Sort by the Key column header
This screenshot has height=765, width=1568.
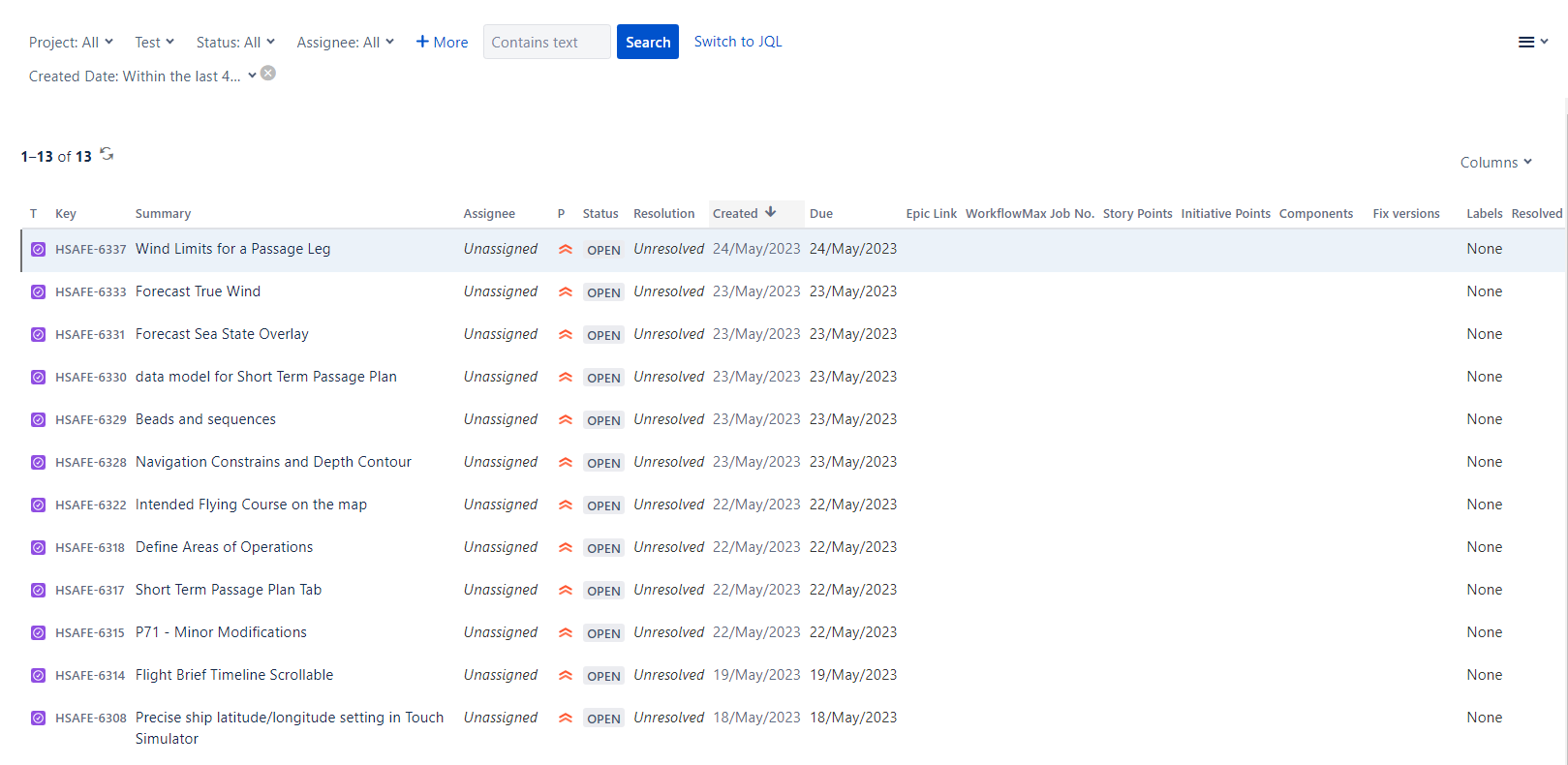point(66,213)
